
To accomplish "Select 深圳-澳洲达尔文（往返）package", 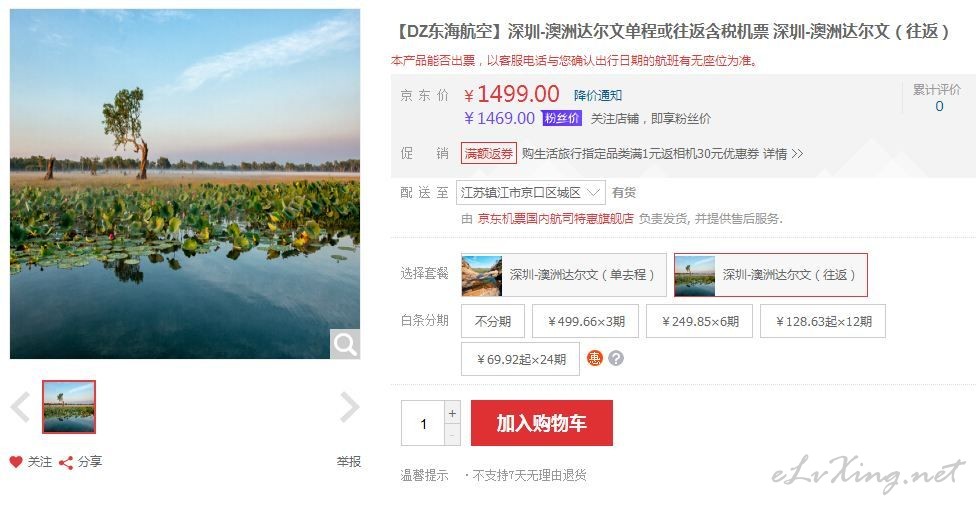I will [771, 274].
